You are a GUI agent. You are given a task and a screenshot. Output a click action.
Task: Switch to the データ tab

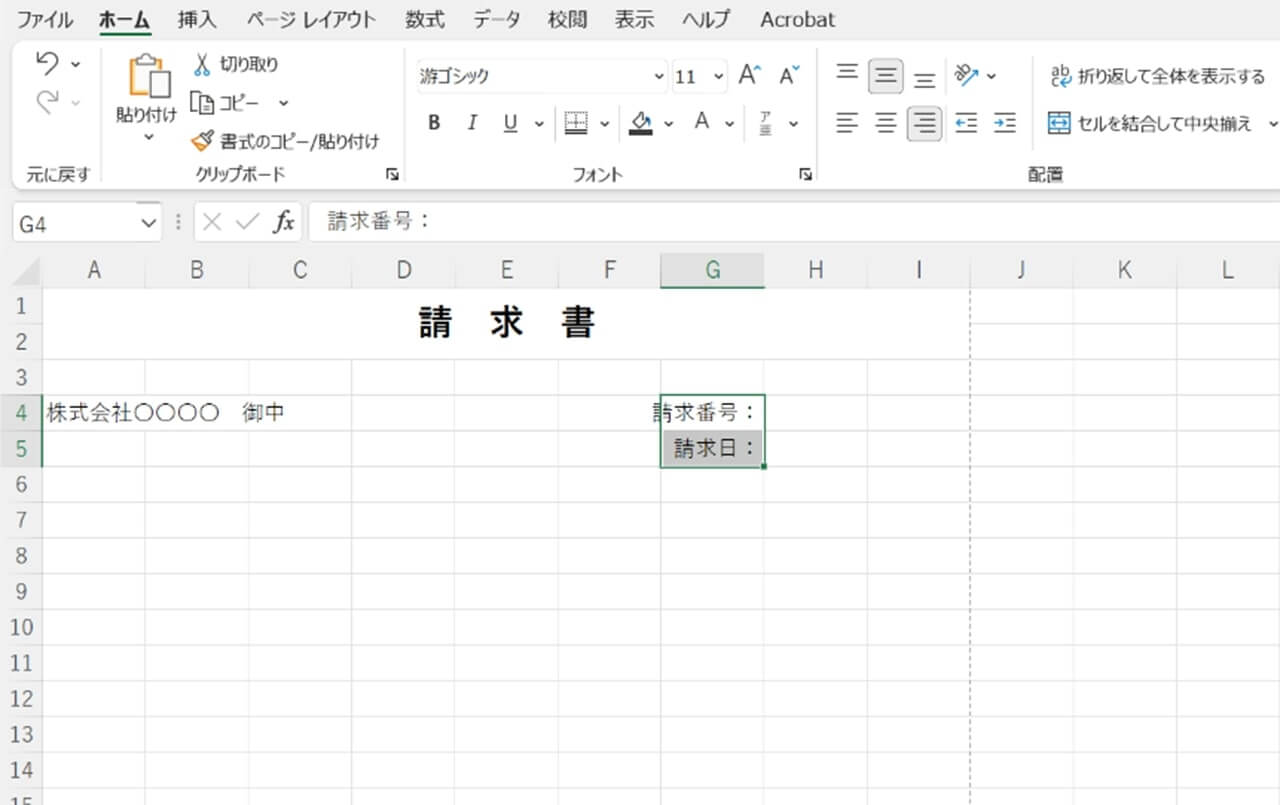click(497, 19)
